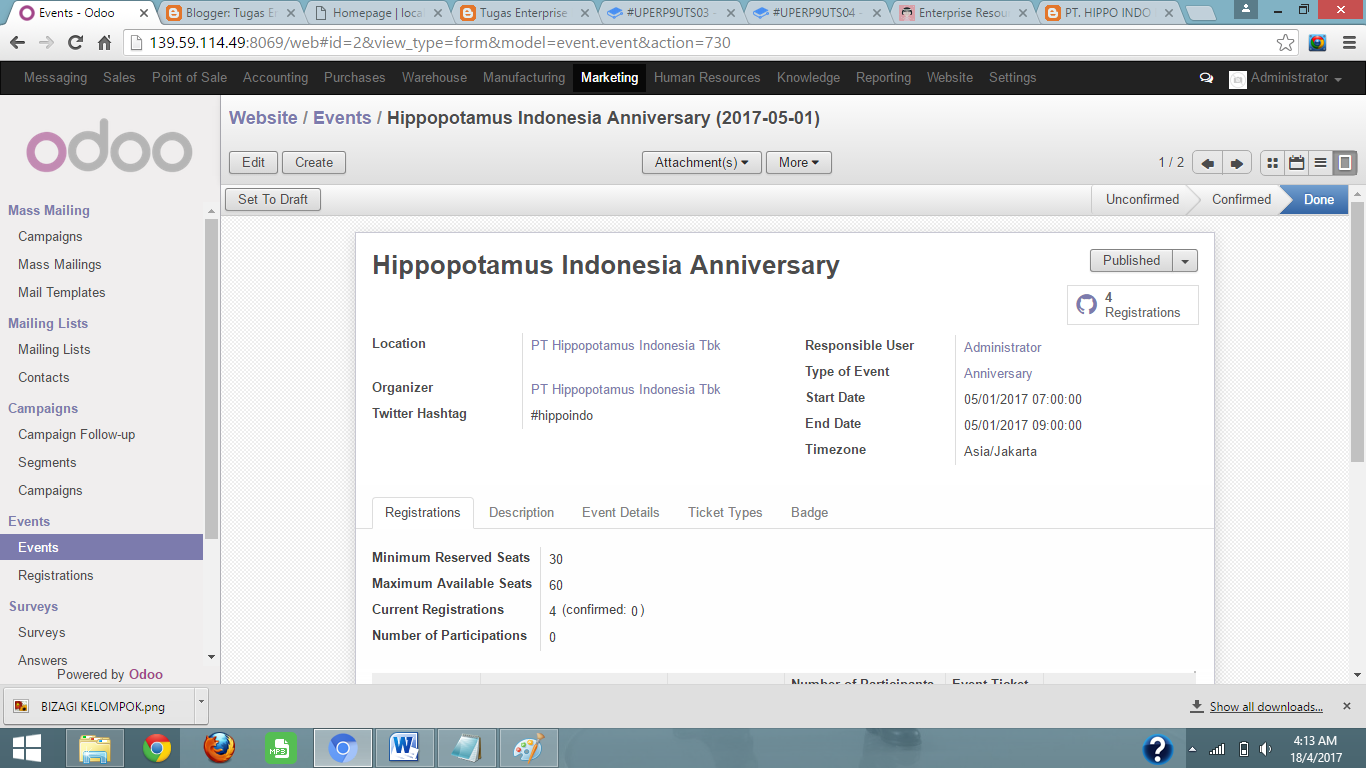Show hidden system tray icons arrow

click(x=1191, y=749)
